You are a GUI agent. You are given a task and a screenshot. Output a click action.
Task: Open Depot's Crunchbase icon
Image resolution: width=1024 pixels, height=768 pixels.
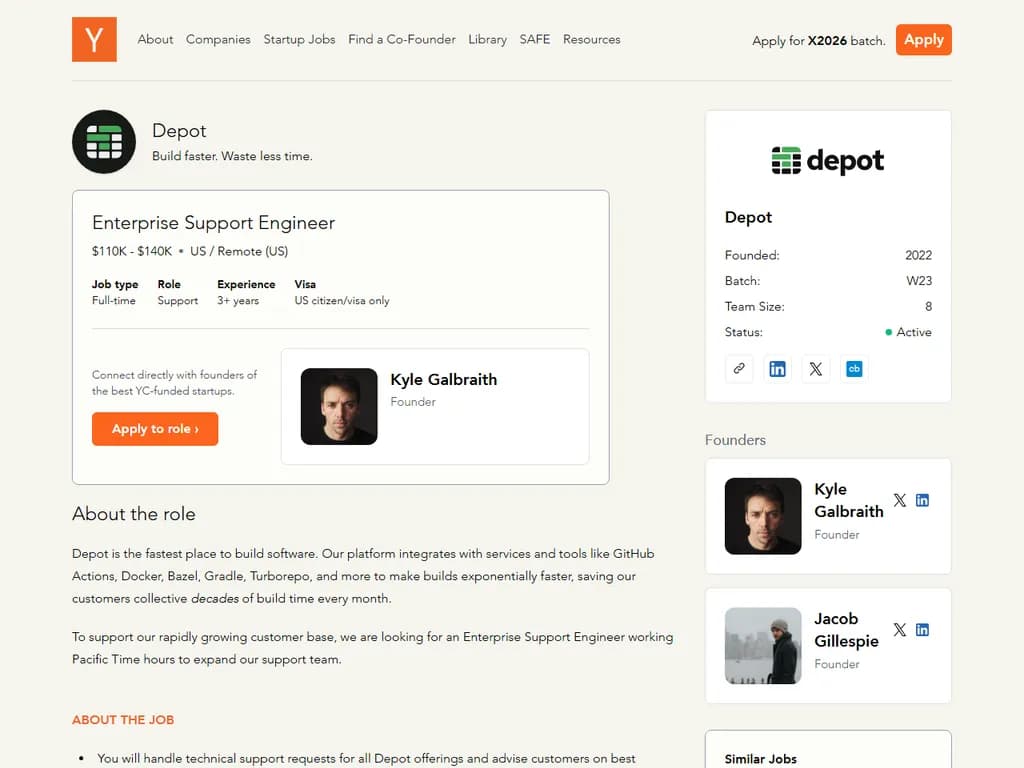click(x=854, y=368)
